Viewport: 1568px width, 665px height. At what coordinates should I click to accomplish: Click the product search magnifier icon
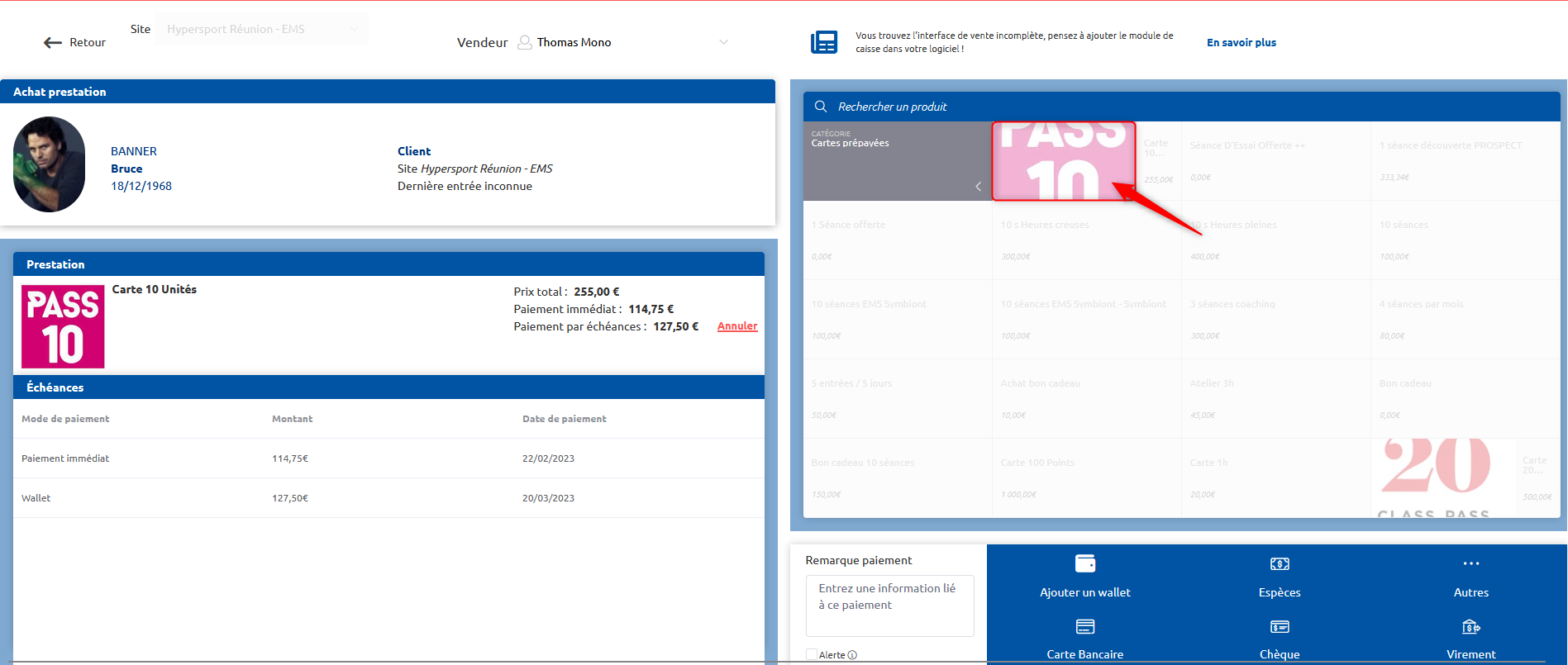click(x=821, y=107)
